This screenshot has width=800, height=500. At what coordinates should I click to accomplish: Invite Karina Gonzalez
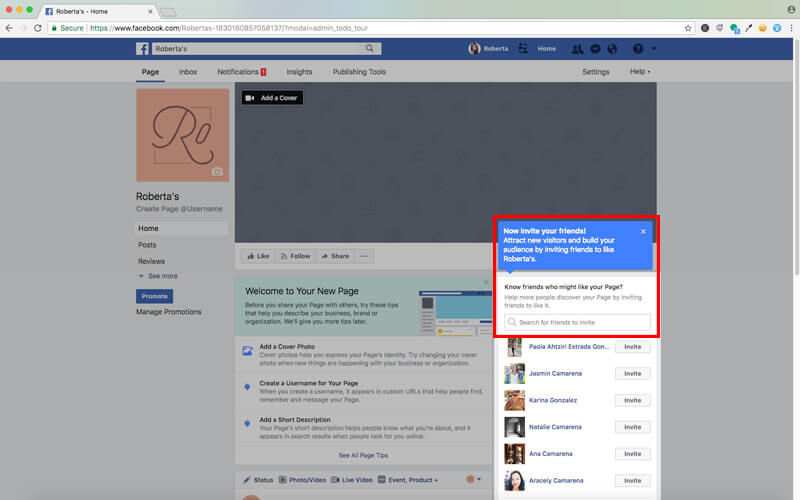coord(632,401)
